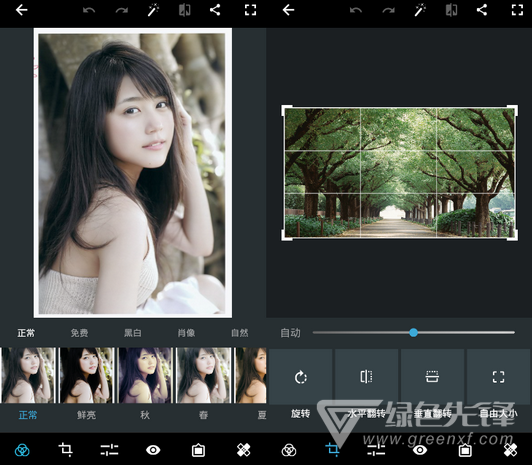Redo edit on the portrait filter screen
Image resolution: width=532 pixels, height=466 pixels.
(x=121, y=10)
